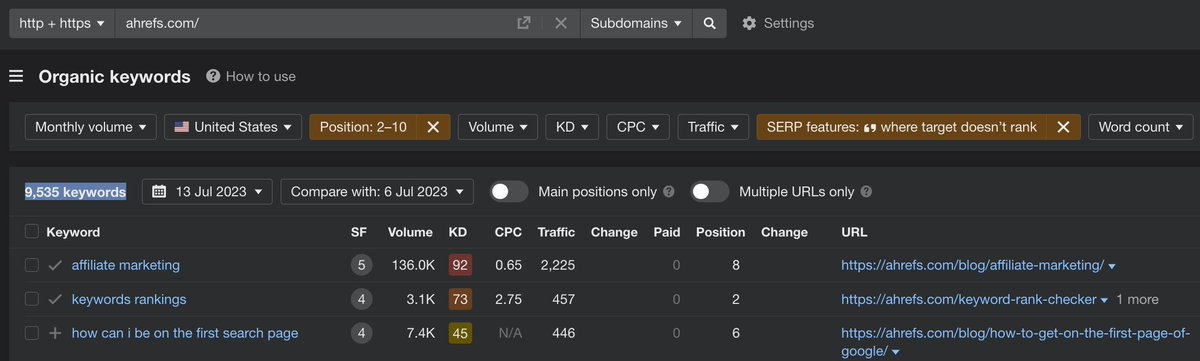Sort by Position column header
Viewport: 1200px width, 361px height.
point(720,232)
